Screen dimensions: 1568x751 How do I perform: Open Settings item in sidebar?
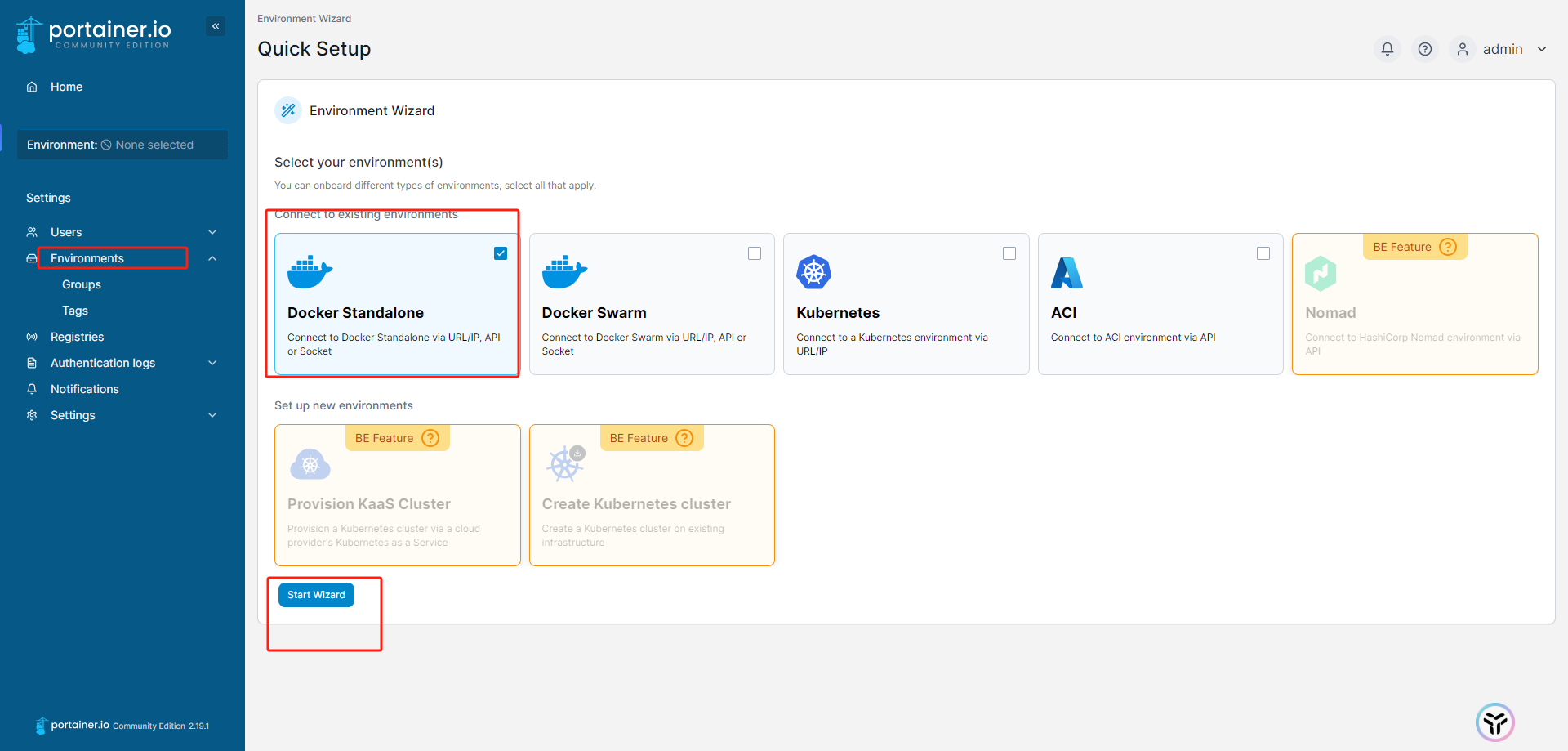pyautogui.click(x=73, y=415)
